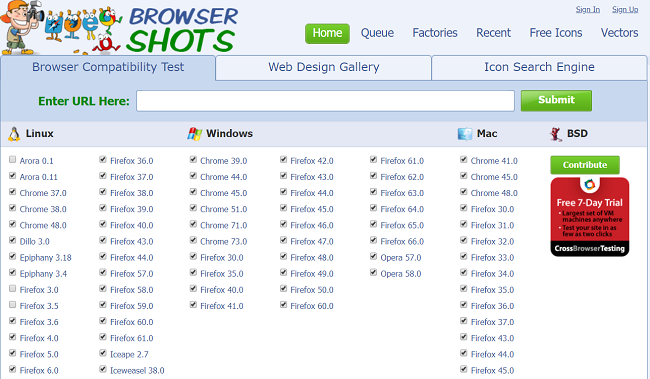Screen dimensions: 650x379
Task: Uncheck Firefox 6.0
Action: point(12,369)
